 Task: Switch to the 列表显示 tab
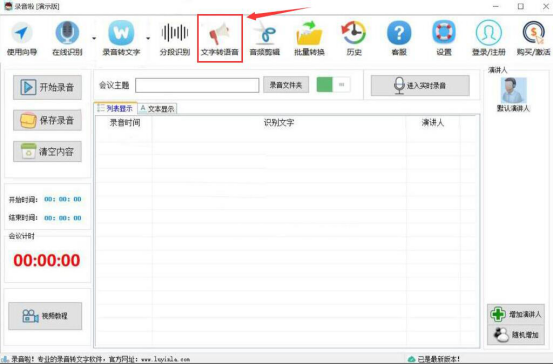click(x=115, y=108)
